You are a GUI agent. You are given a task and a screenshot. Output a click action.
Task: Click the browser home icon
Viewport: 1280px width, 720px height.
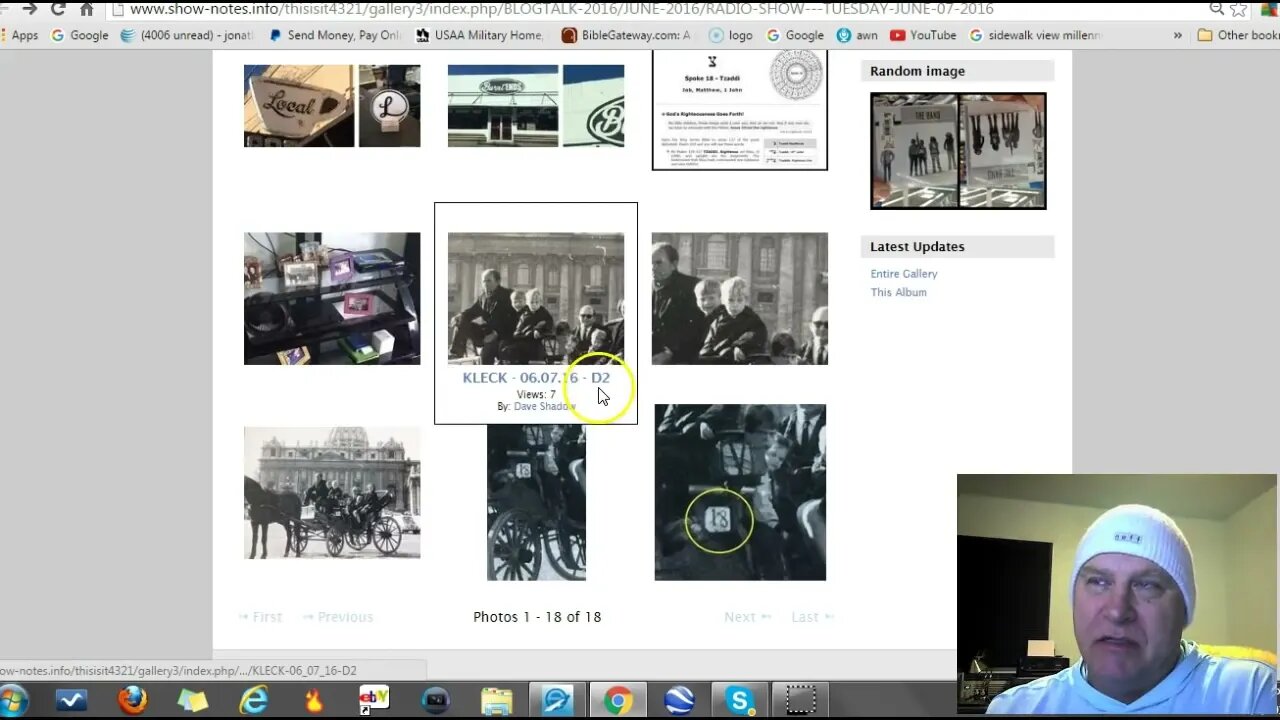click(x=87, y=9)
